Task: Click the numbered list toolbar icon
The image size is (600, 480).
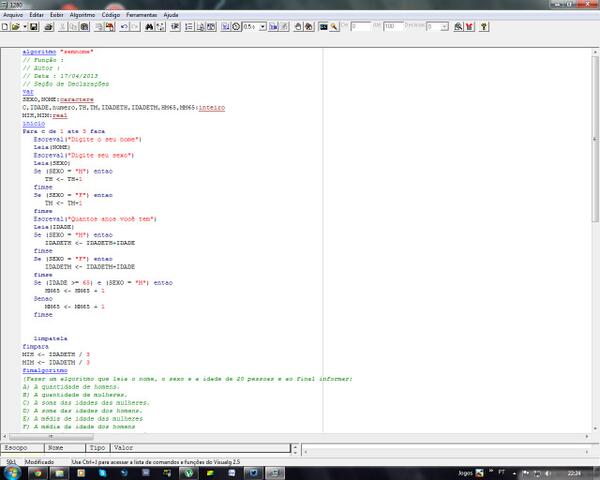Action: pyautogui.click(x=189, y=27)
